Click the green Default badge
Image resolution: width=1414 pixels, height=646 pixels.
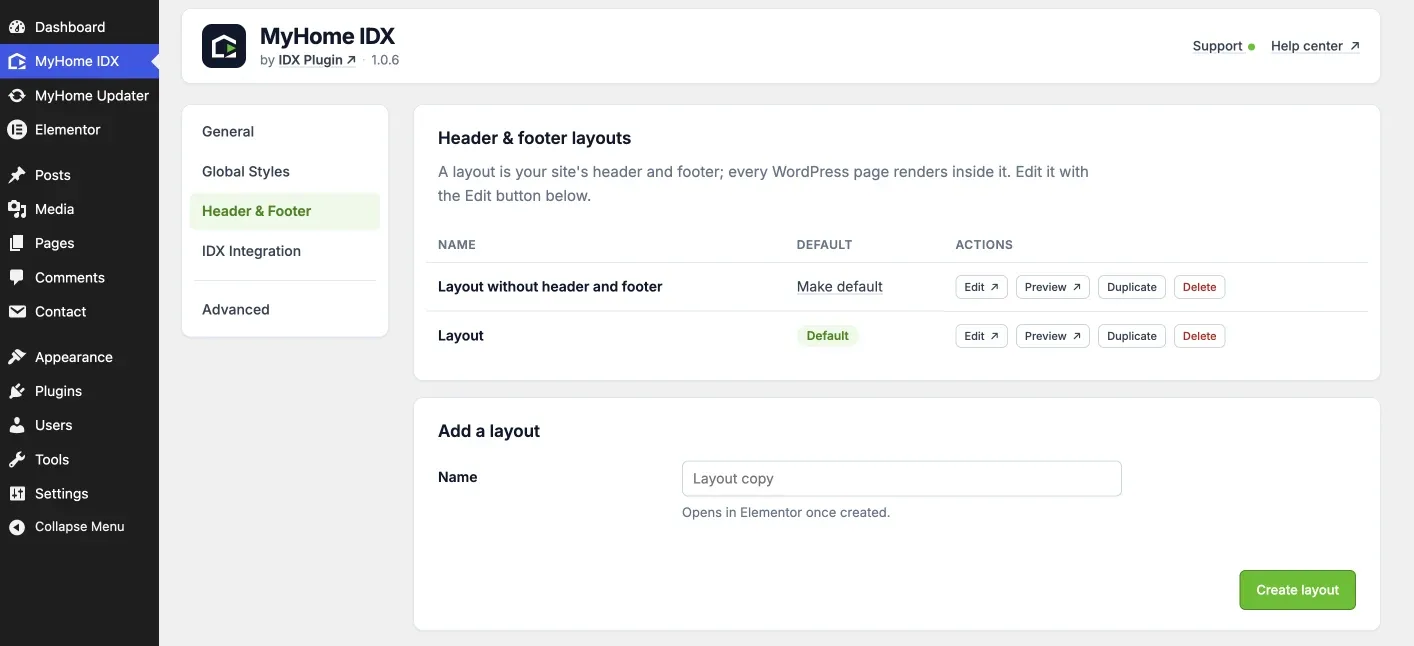pyautogui.click(x=828, y=336)
